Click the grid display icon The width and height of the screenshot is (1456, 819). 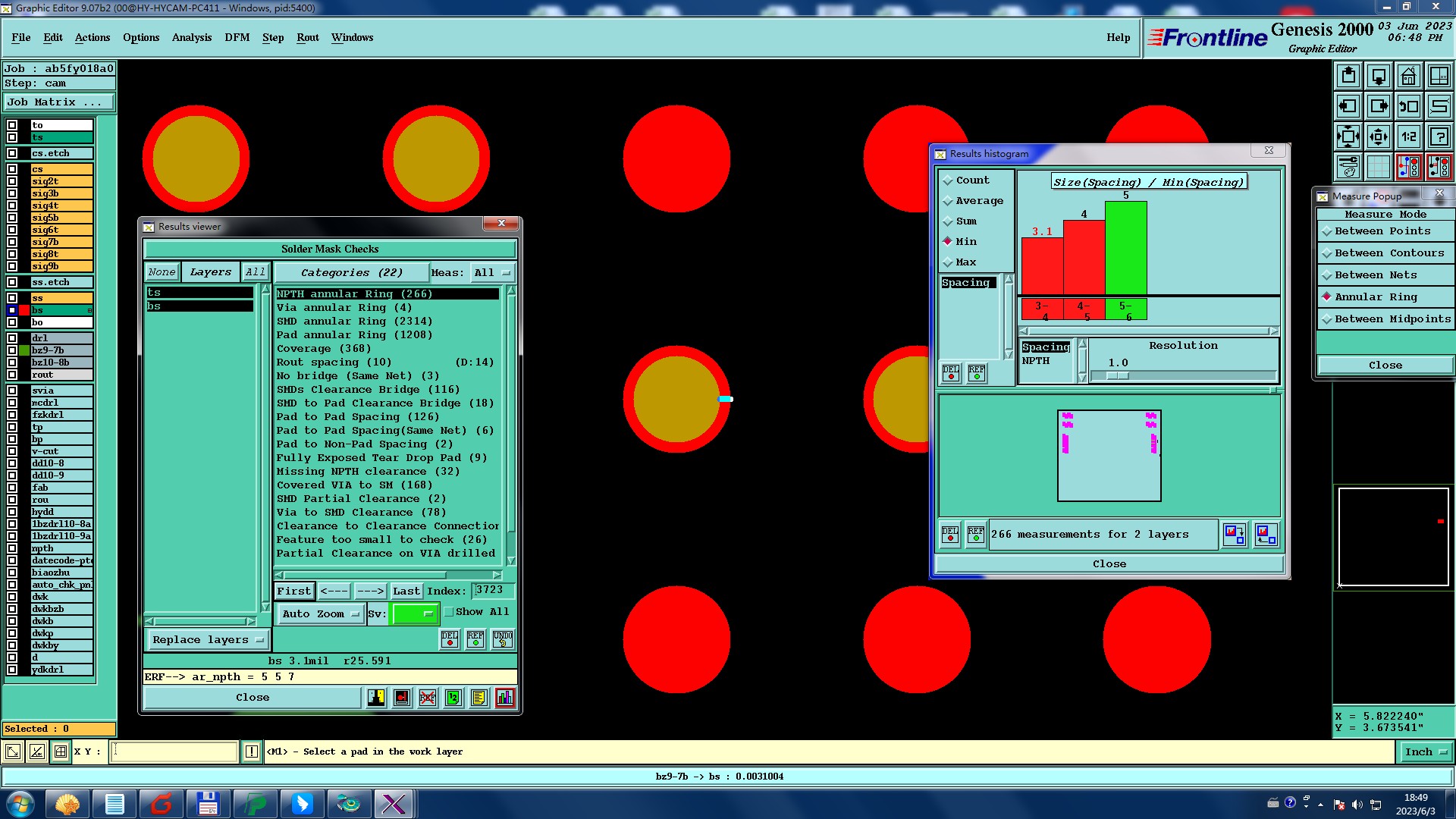(1378, 167)
